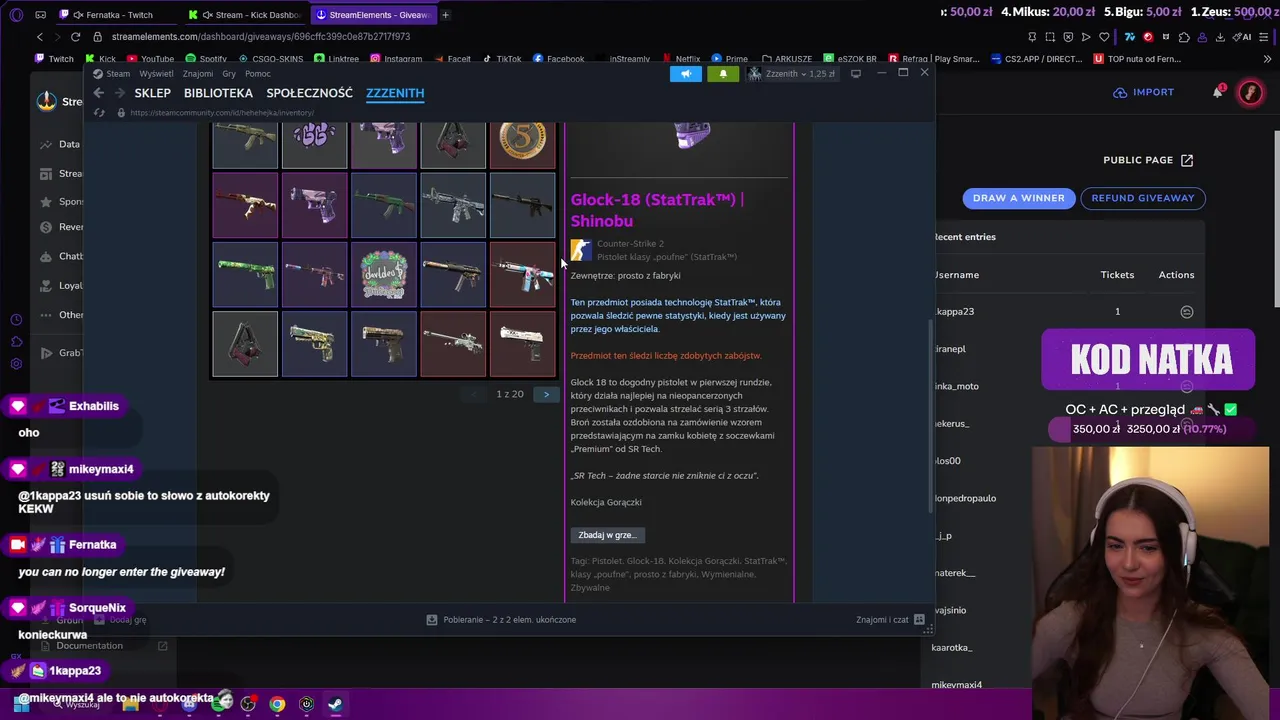
Task: Open the StreamElements profile avatar
Action: tap(1250, 92)
